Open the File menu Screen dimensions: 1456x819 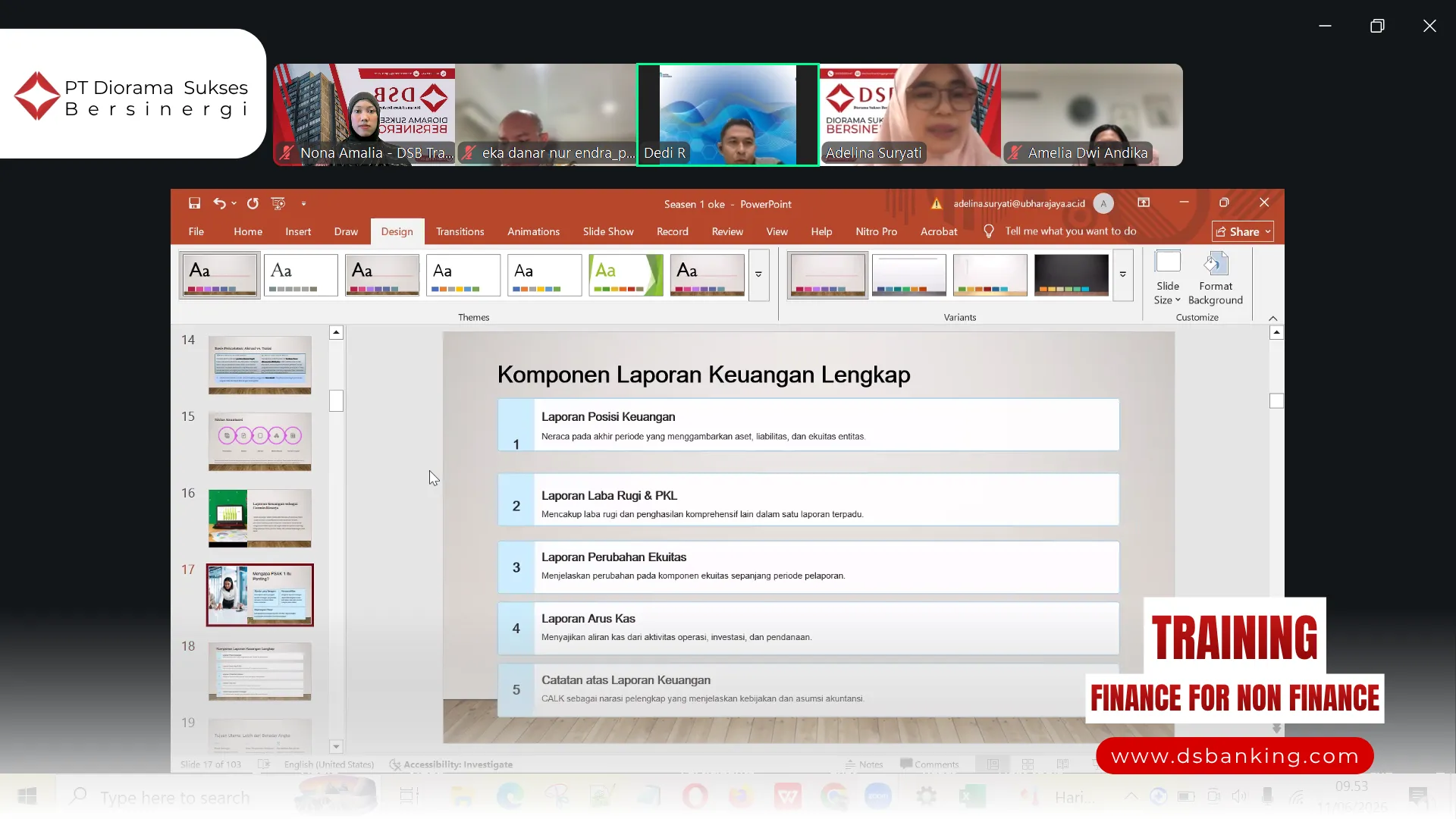[x=196, y=231]
